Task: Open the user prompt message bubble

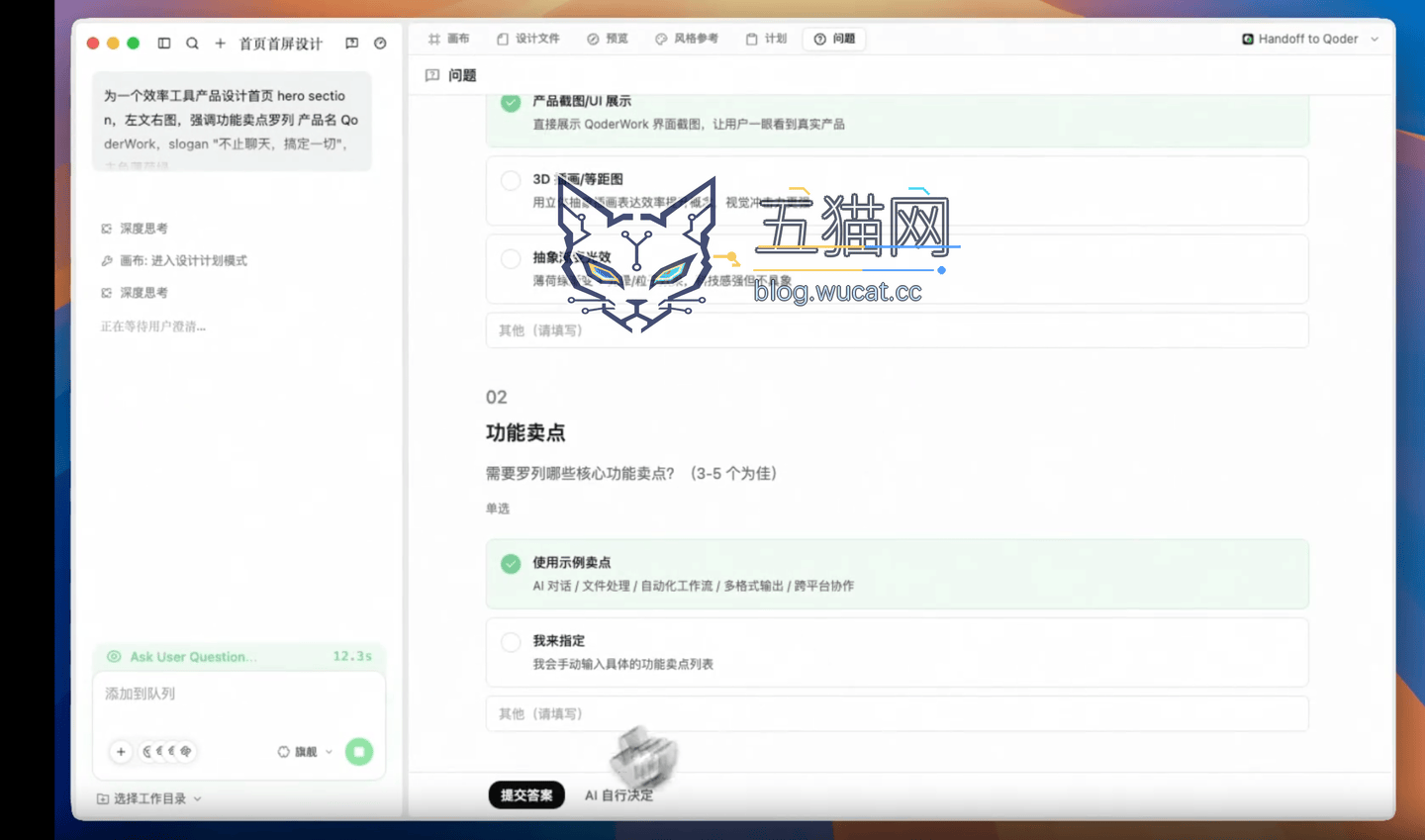Action: tap(232, 122)
